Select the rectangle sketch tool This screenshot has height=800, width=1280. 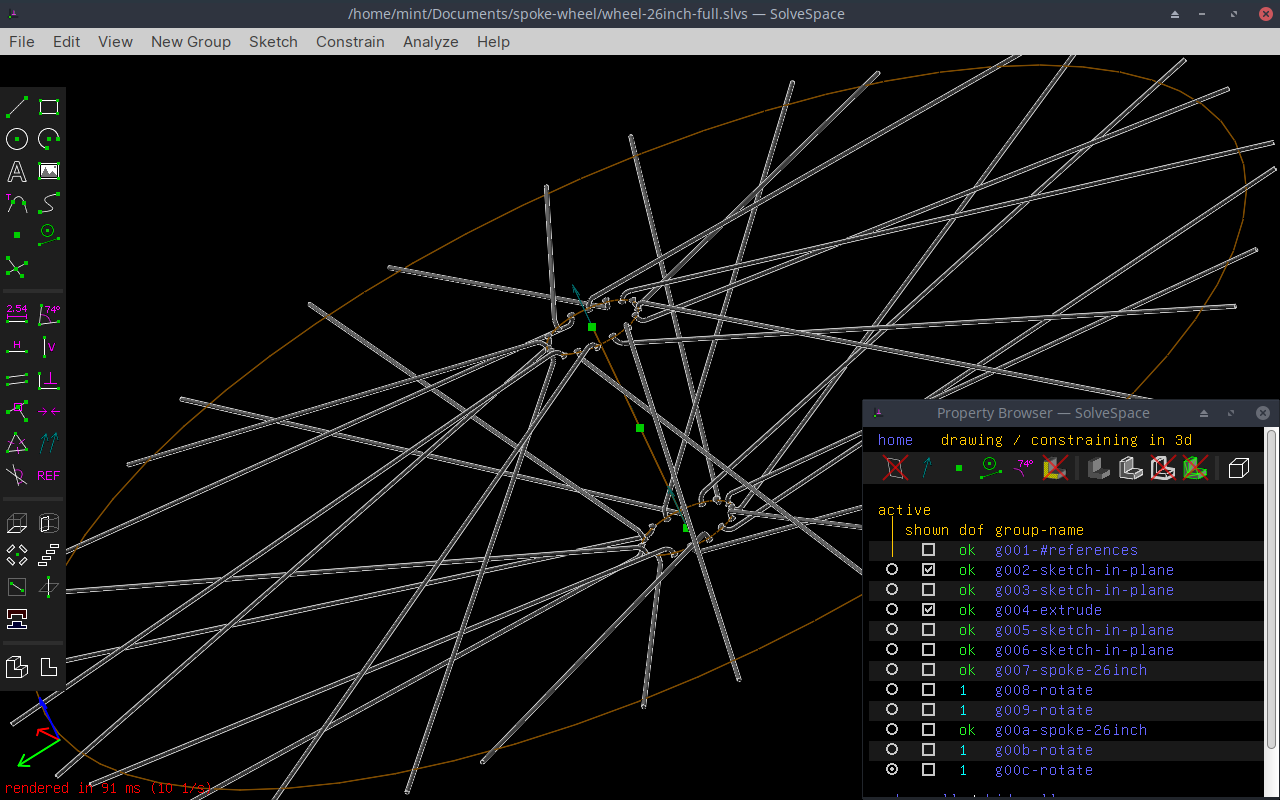(x=49, y=107)
